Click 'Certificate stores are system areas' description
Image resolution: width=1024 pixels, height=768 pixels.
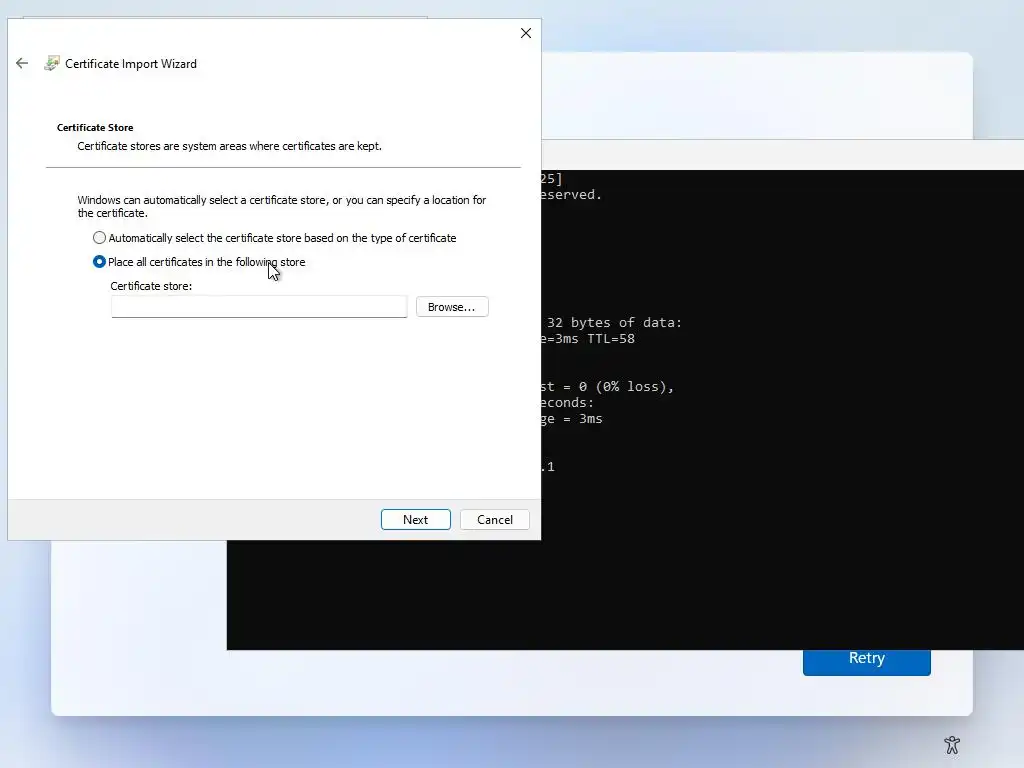pyautogui.click(x=229, y=146)
